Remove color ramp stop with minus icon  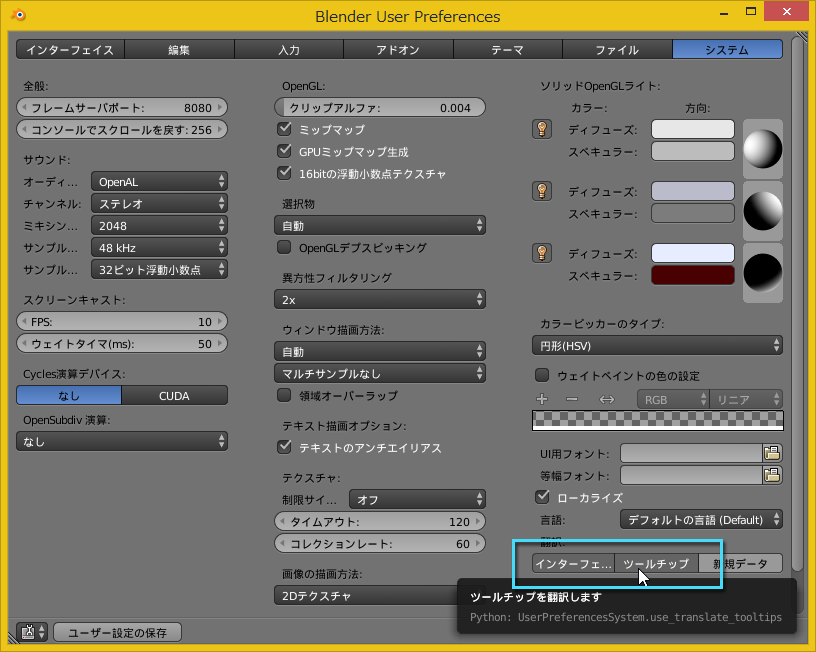point(572,399)
